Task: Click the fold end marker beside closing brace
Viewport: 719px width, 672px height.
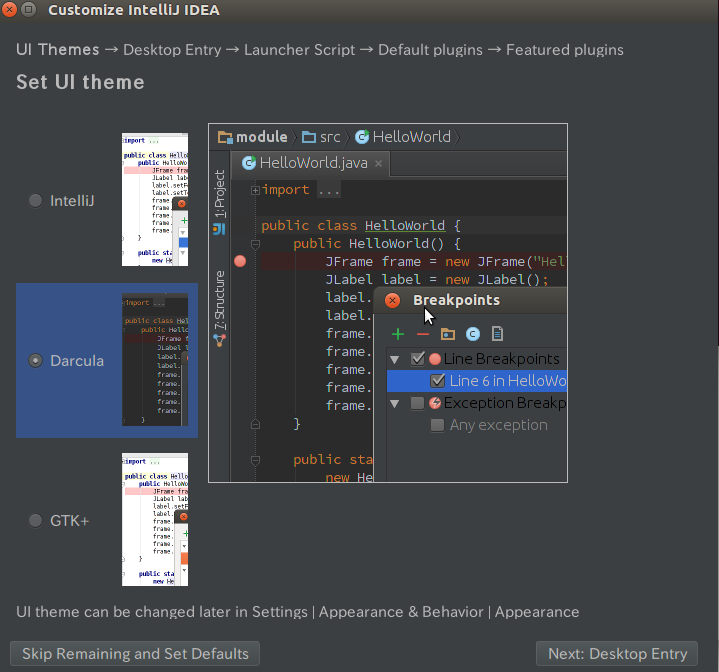Action: pyautogui.click(x=255, y=424)
